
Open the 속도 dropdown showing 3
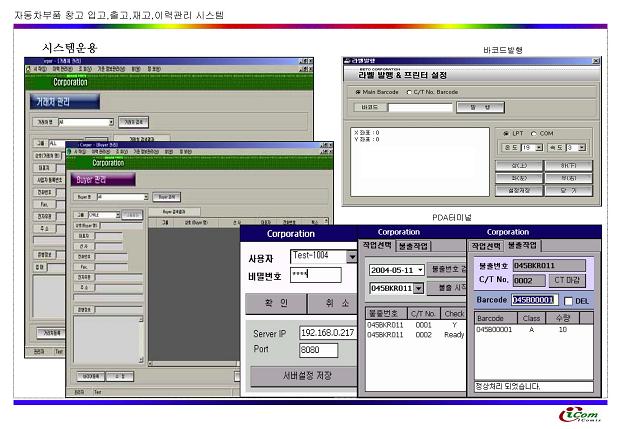[581, 147]
